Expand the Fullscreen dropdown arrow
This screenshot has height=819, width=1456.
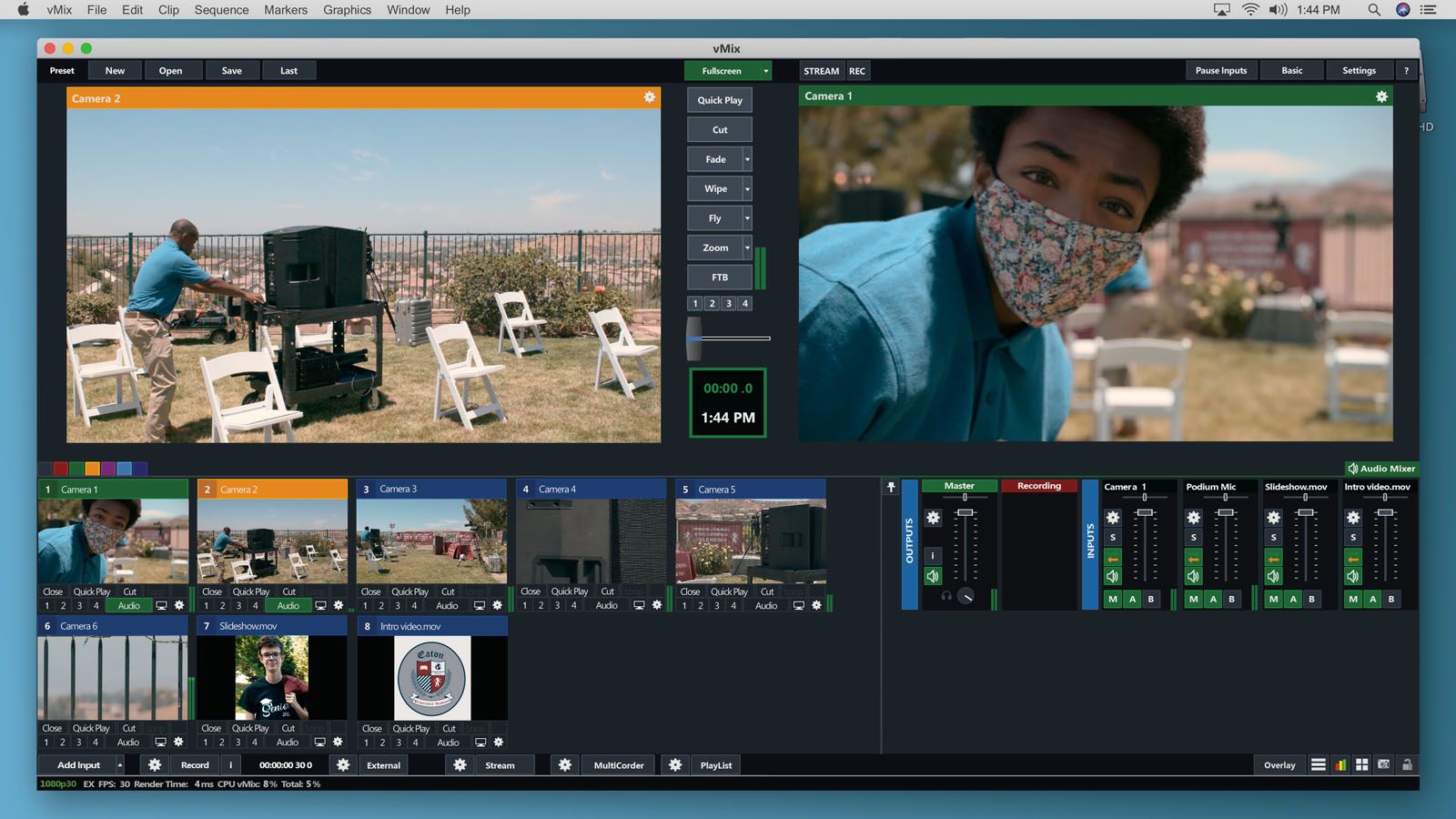coord(765,71)
